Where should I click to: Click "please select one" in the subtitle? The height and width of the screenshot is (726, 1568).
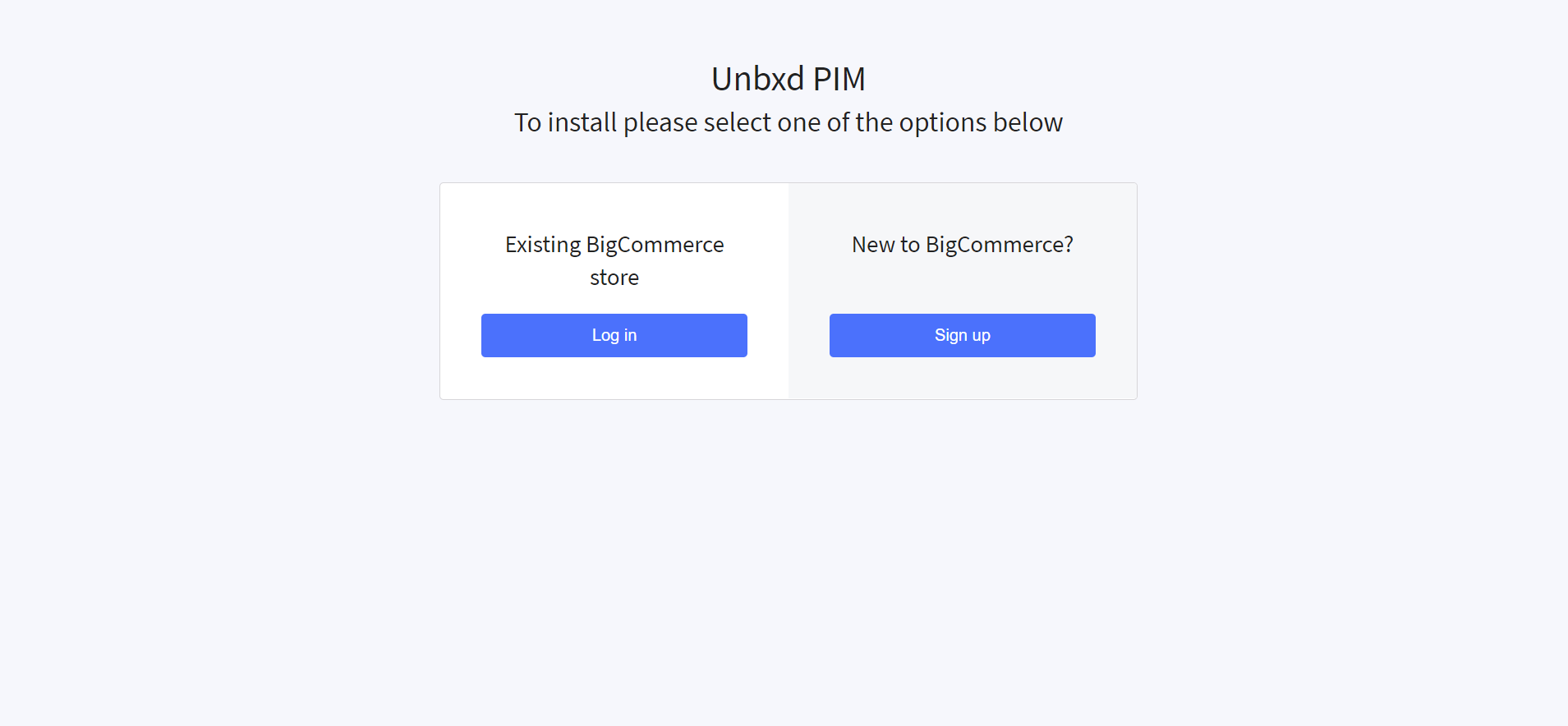pos(723,122)
